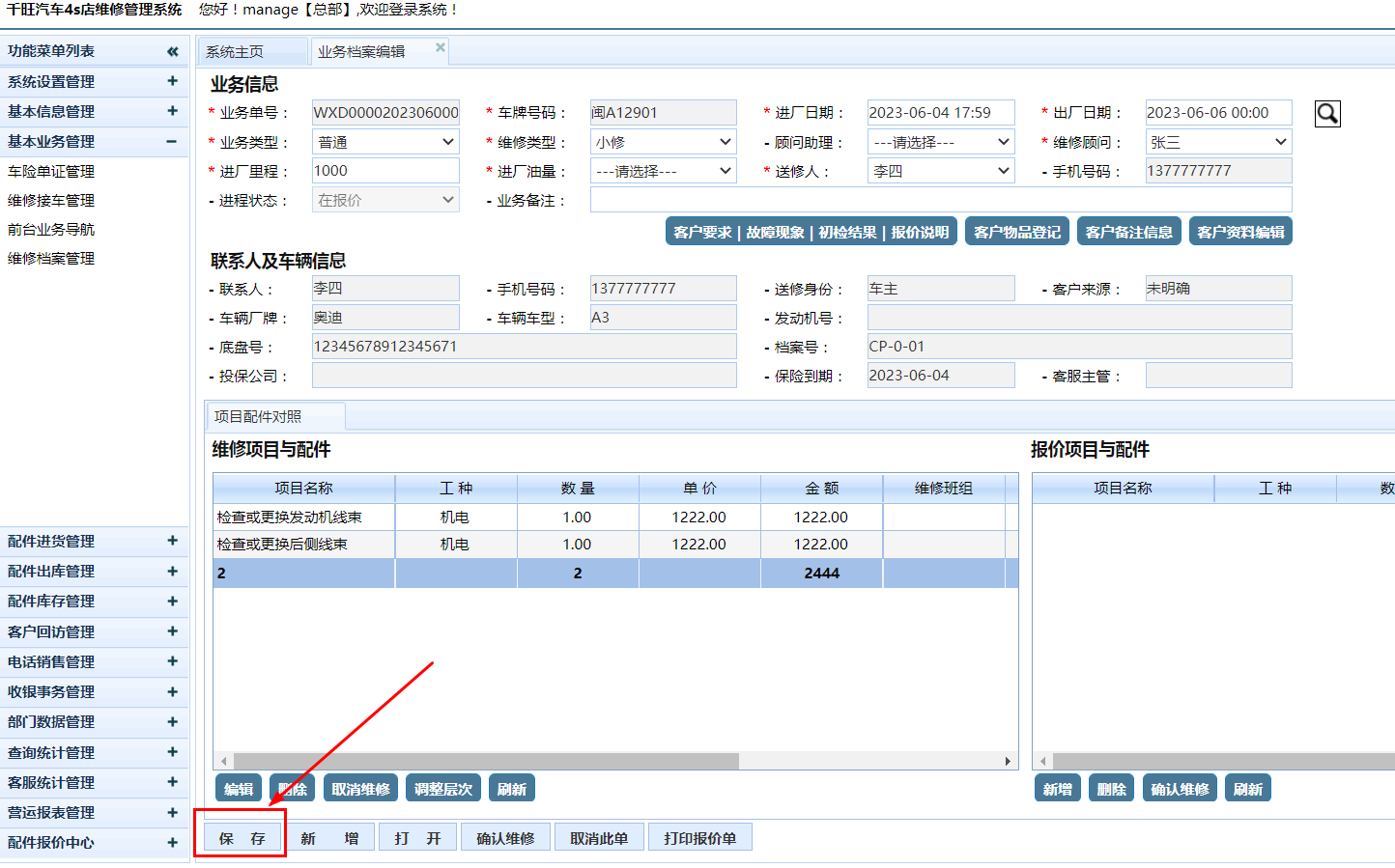Open 送修人 dropdown showing 李四
This screenshot has height=868, width=1395.
[941, 171]
